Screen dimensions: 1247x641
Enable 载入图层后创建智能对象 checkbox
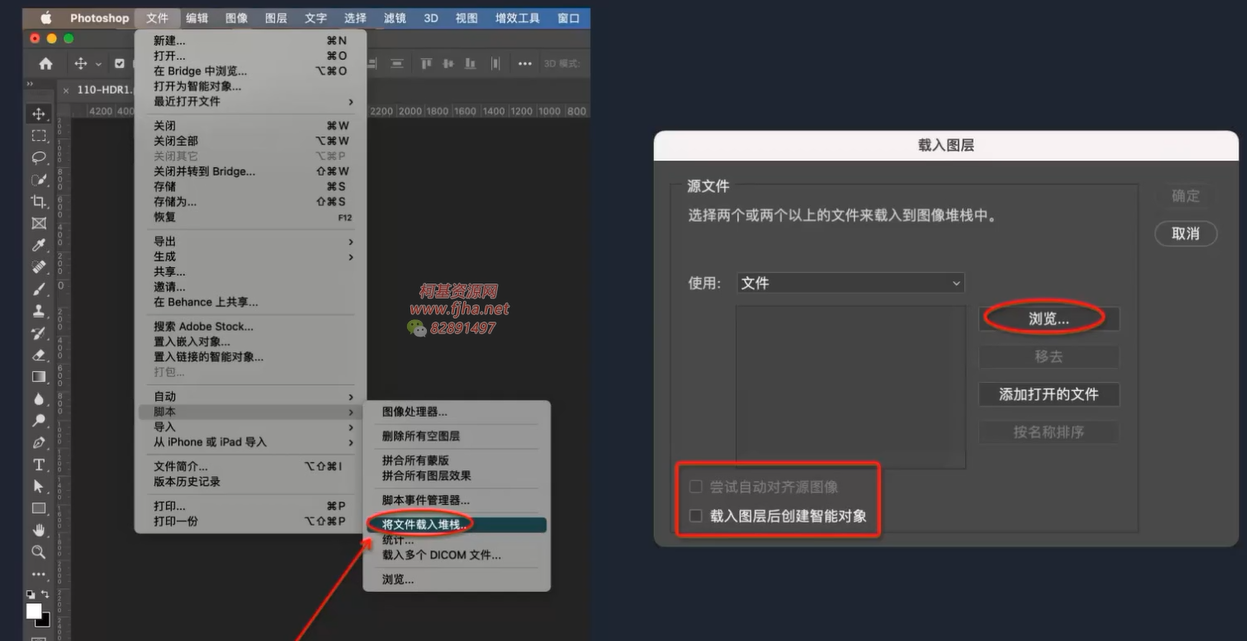tap(696, 517)
